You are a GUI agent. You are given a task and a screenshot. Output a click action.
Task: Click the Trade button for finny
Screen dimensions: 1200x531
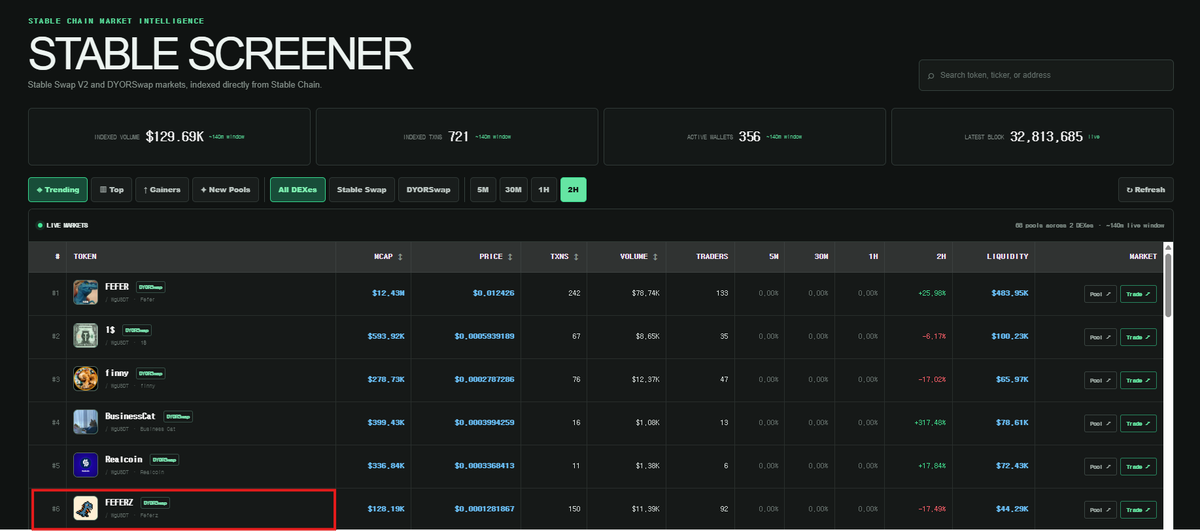pos(1138,380)
